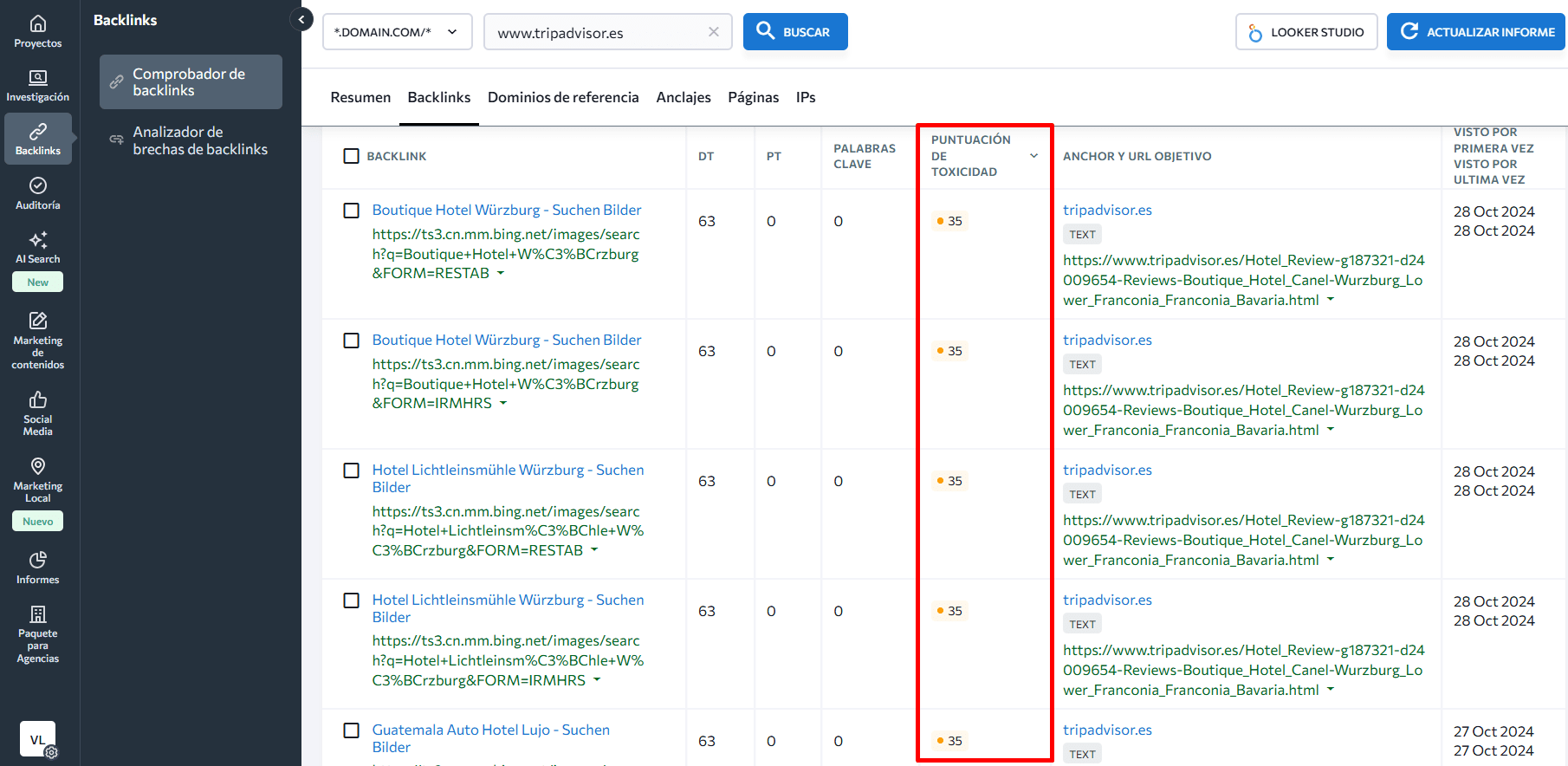Image resolution: width=1568 pixels, height=766 pixels.
Task: Open first Boutique Hotel Würzburg - Suchen Bilder link
Action: click(507, 210)
